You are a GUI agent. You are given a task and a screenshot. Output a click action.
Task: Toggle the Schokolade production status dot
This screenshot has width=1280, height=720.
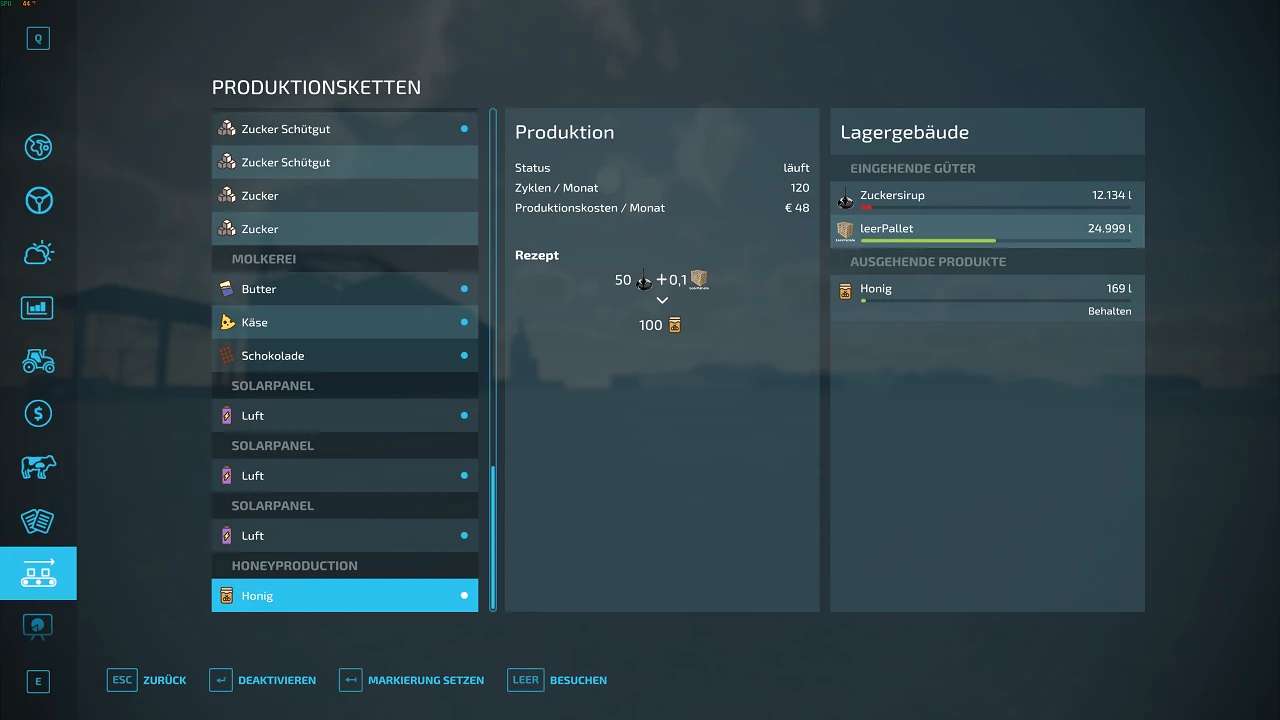click(x=464, y=356)
